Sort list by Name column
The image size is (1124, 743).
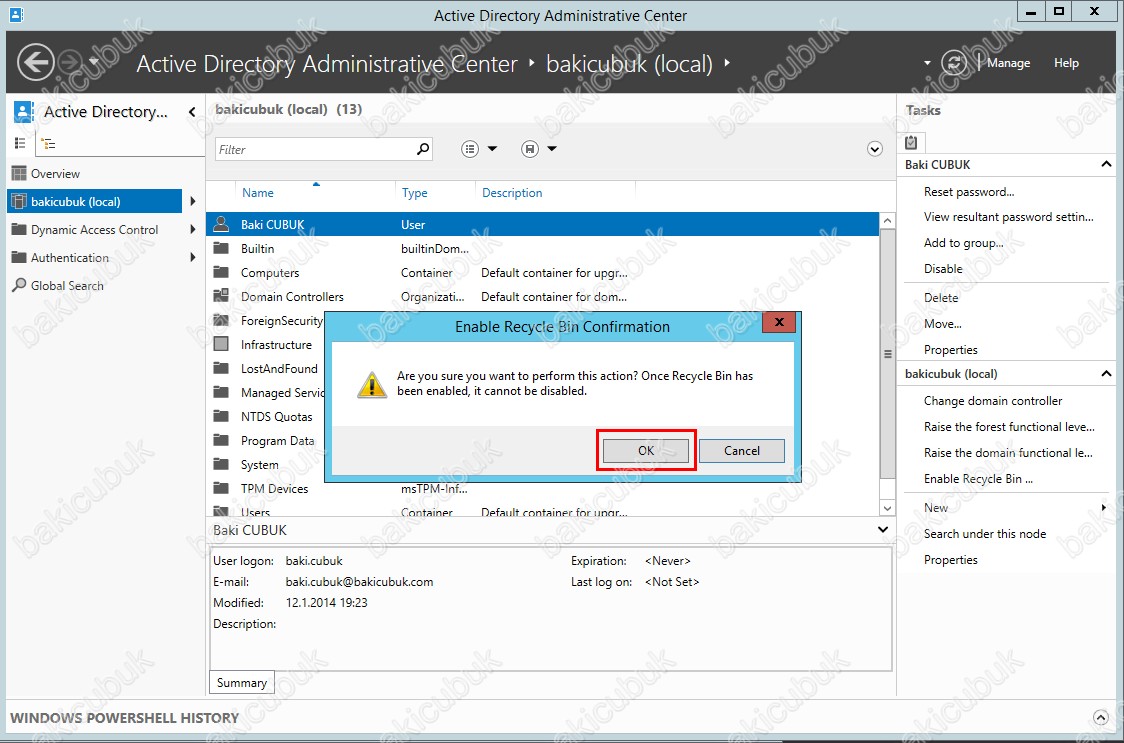(257, 192)
